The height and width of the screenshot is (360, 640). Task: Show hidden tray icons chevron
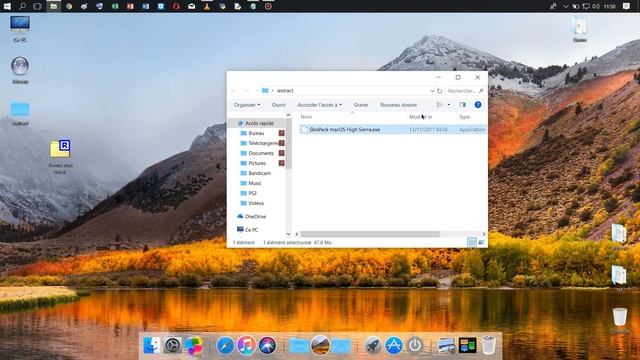[x=565, y=6]
